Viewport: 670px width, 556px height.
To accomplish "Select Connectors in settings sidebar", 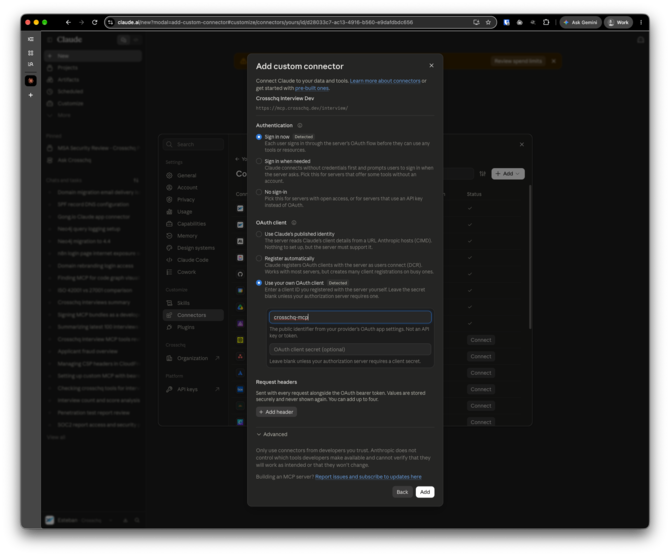I will coord(194,315).
